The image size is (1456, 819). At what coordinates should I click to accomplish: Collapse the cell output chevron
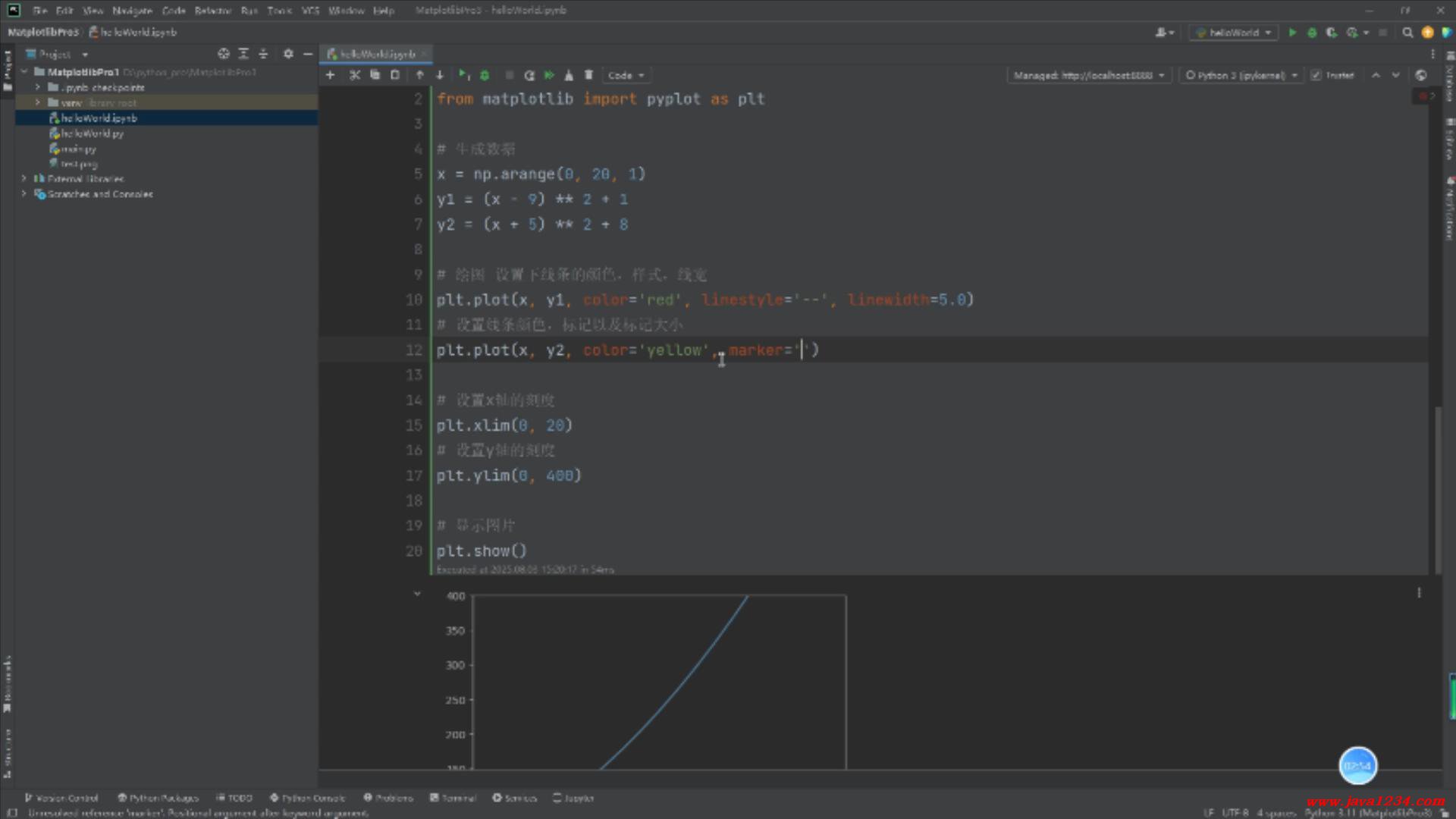(x=417, y=594)
